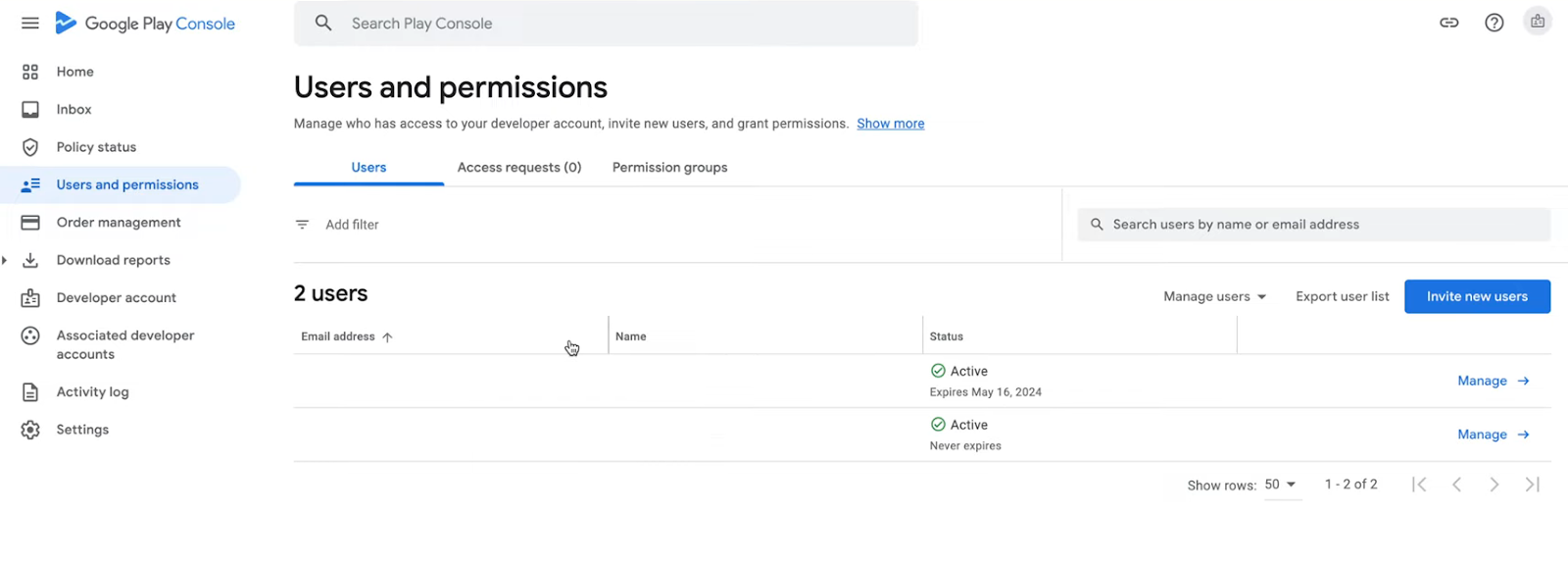
Task: Expand the Download reports tree arrow
Action: pyautogui.click(x=5, y=260)
